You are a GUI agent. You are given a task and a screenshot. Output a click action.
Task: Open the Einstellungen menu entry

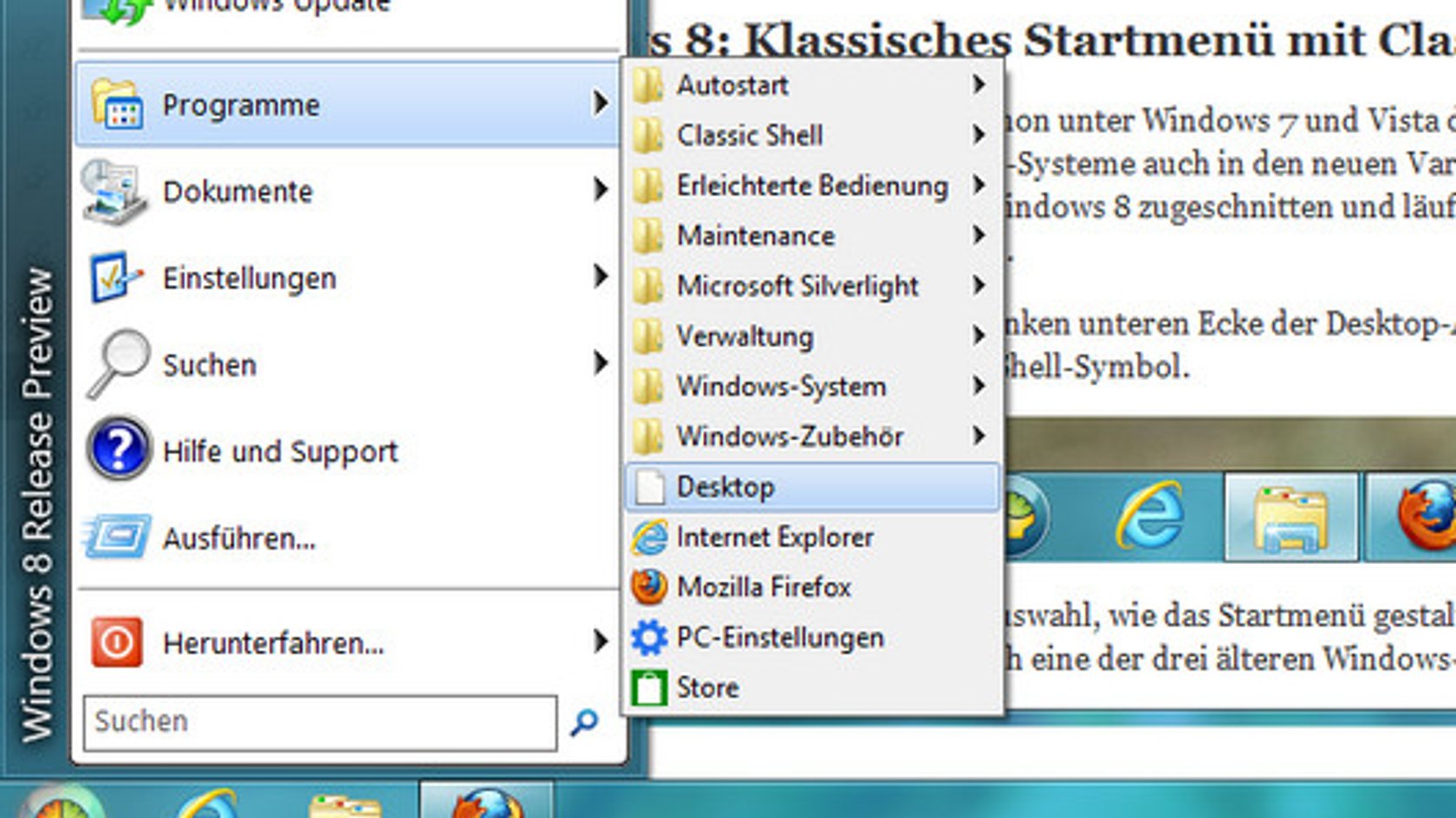pyautogui.click(x=348, y=277)
